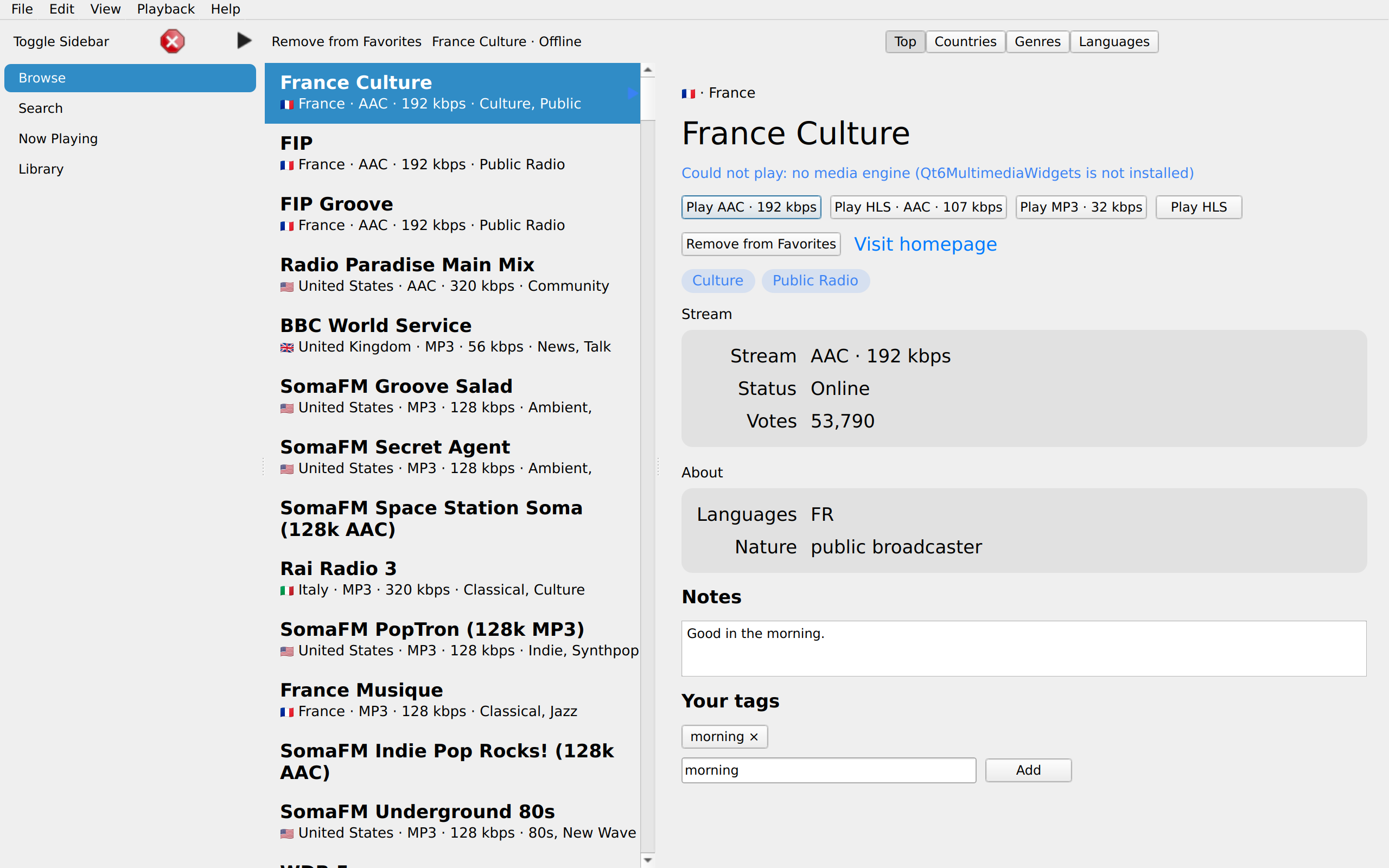The image size is (1389, 868).
Task: Click the 'France Culture · Offline' toolbar status
Action: [x=506, y=41]
